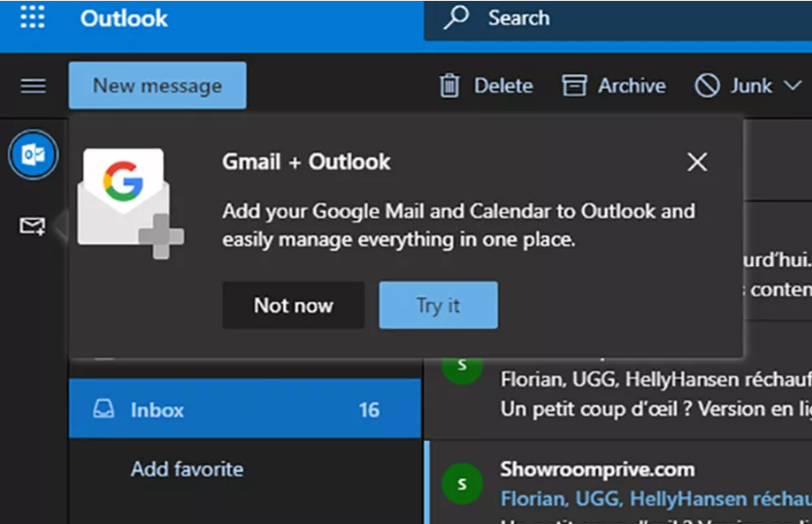The height and width of the screenshot is (524, 812).
Task: Click the Inbox tray icon
Action: tap(104, 409)
